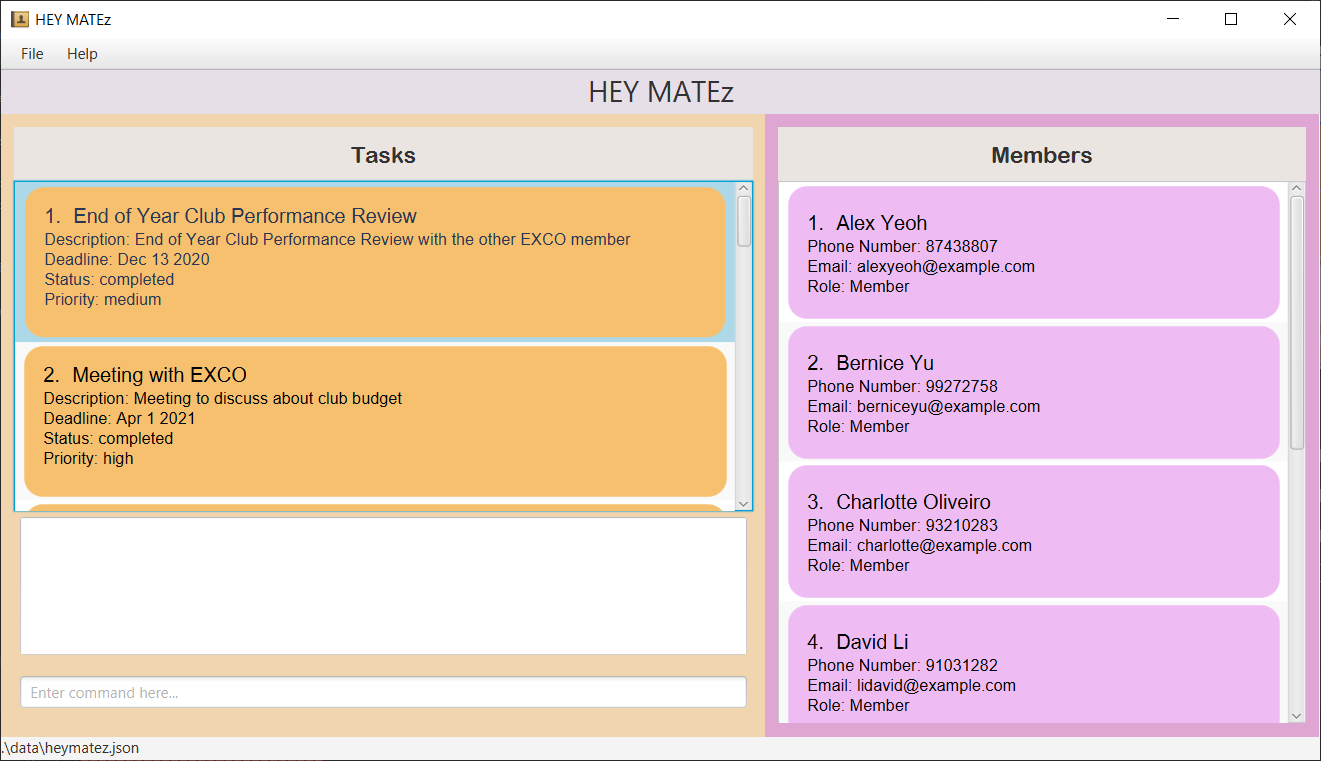This screenshot has width=1321, height=761.
Task: Click the command input field
Action: (x=383, y=692)
